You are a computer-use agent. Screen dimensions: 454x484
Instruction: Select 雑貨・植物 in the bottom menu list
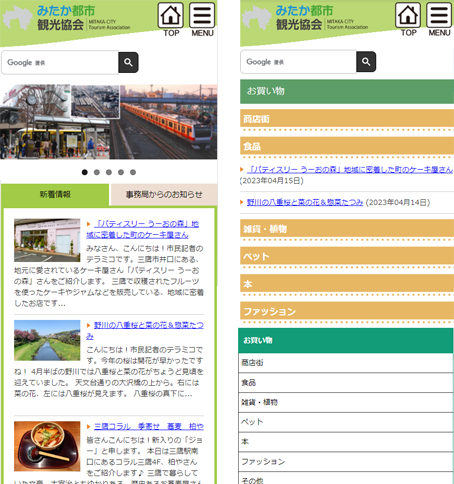pos(346,402)
